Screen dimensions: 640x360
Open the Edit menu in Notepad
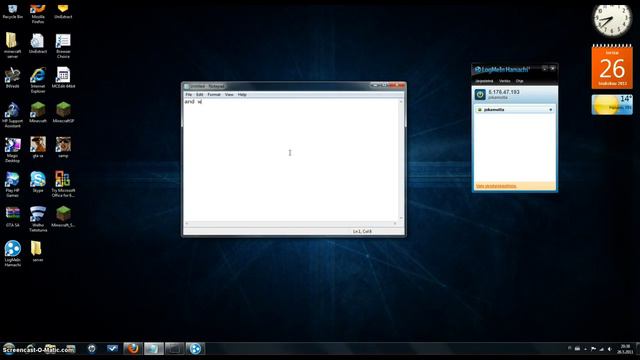coord(200,95)
